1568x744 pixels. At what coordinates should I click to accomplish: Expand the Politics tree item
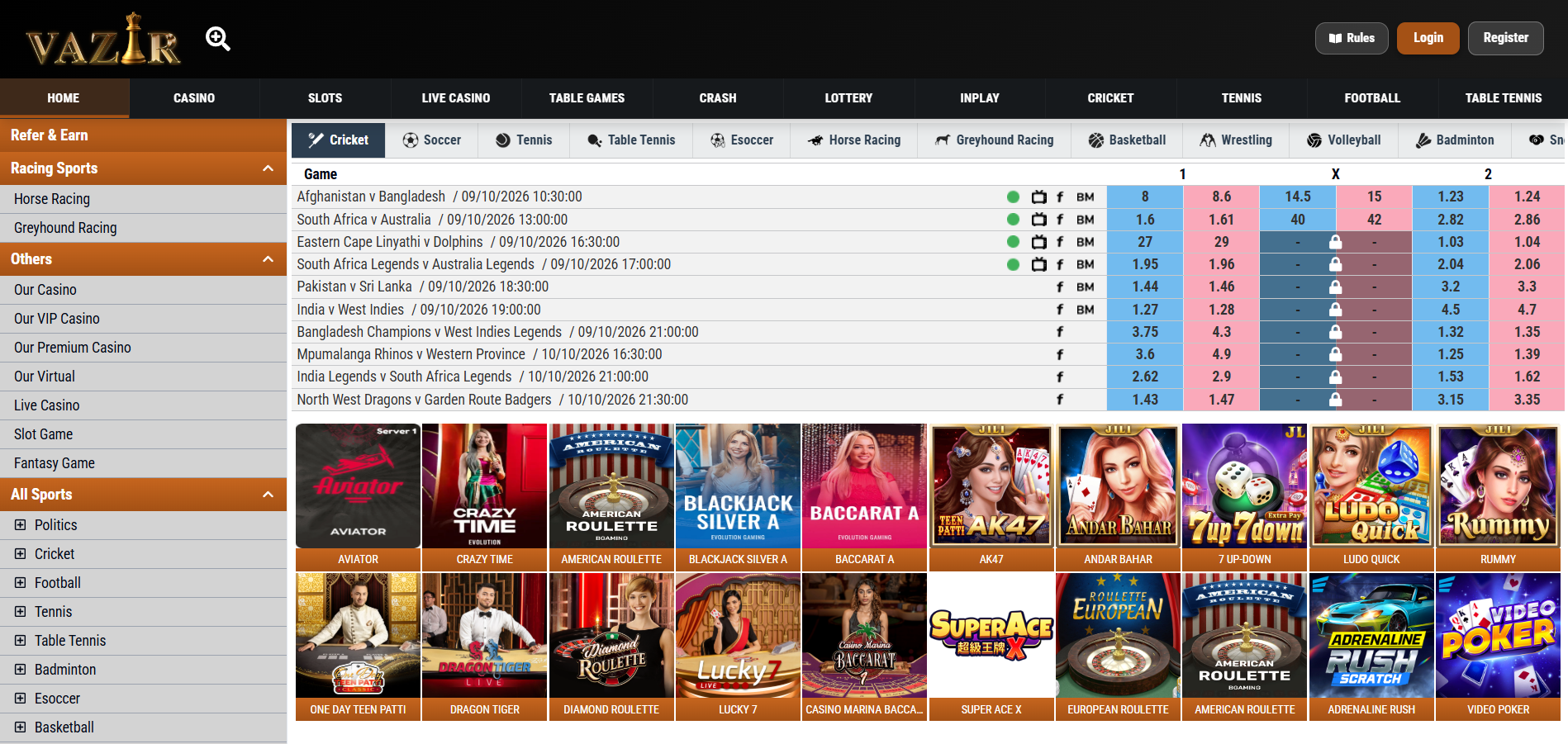coord(20,525)
